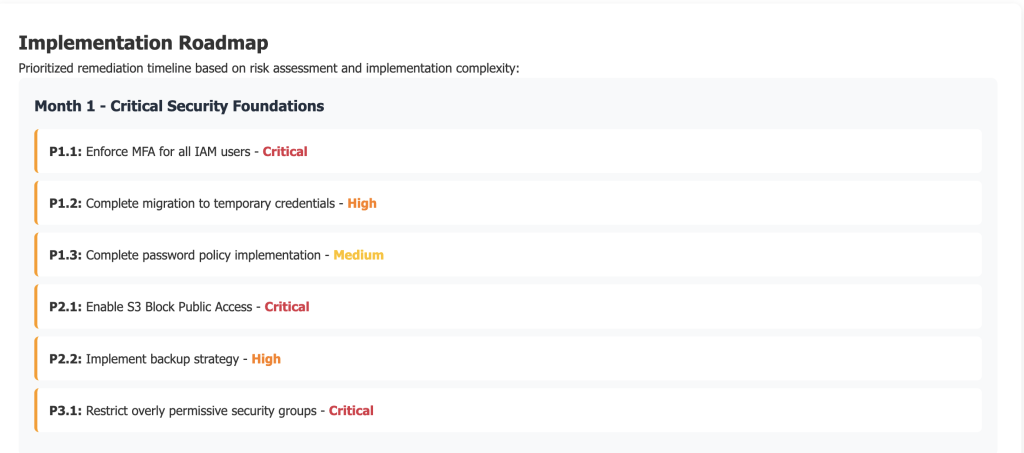Click the prioritized remediation timeline description text
This screenshot has height=453, width=1024.
point(268,69)
